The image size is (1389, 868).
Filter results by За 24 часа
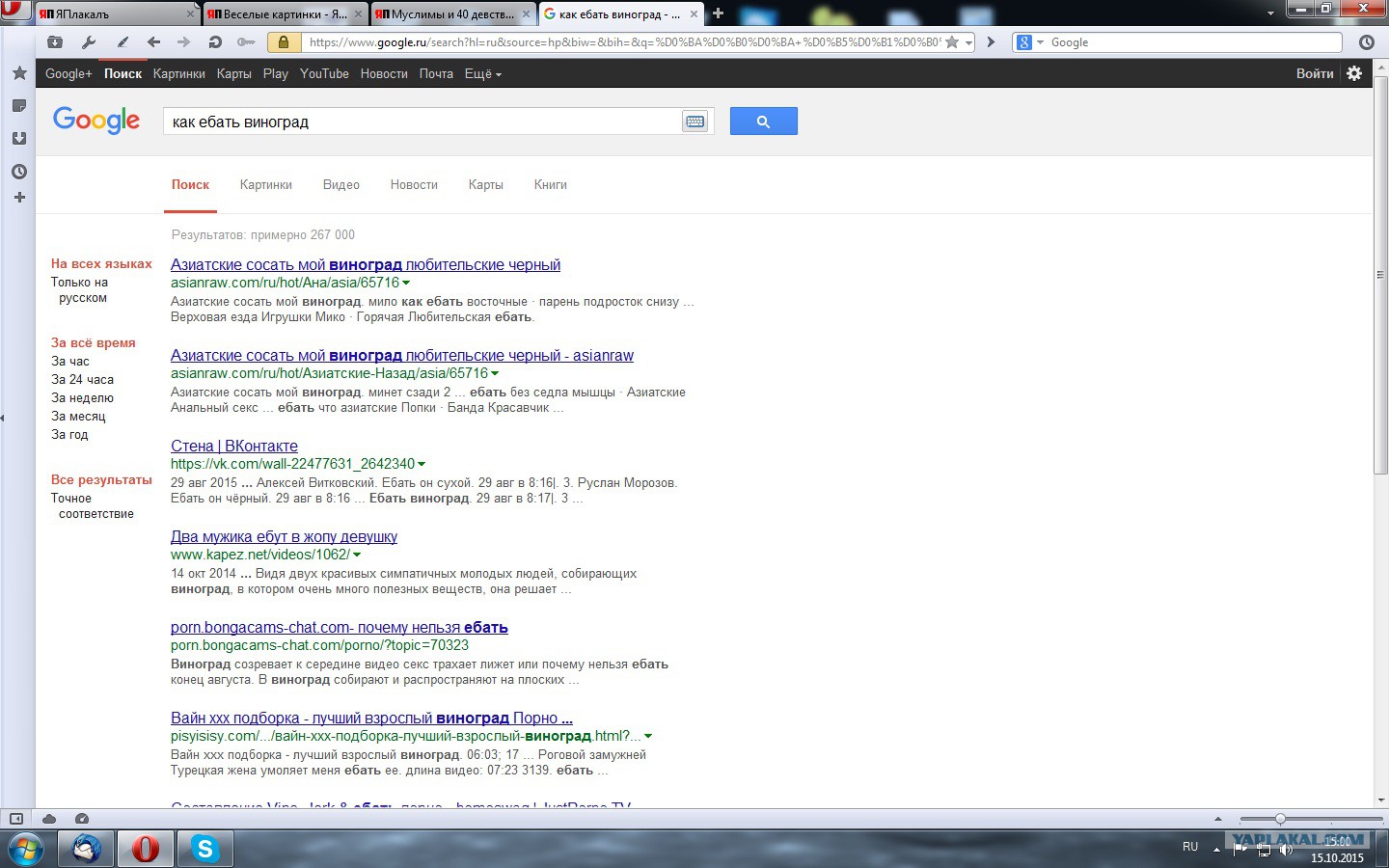(82, 380)
